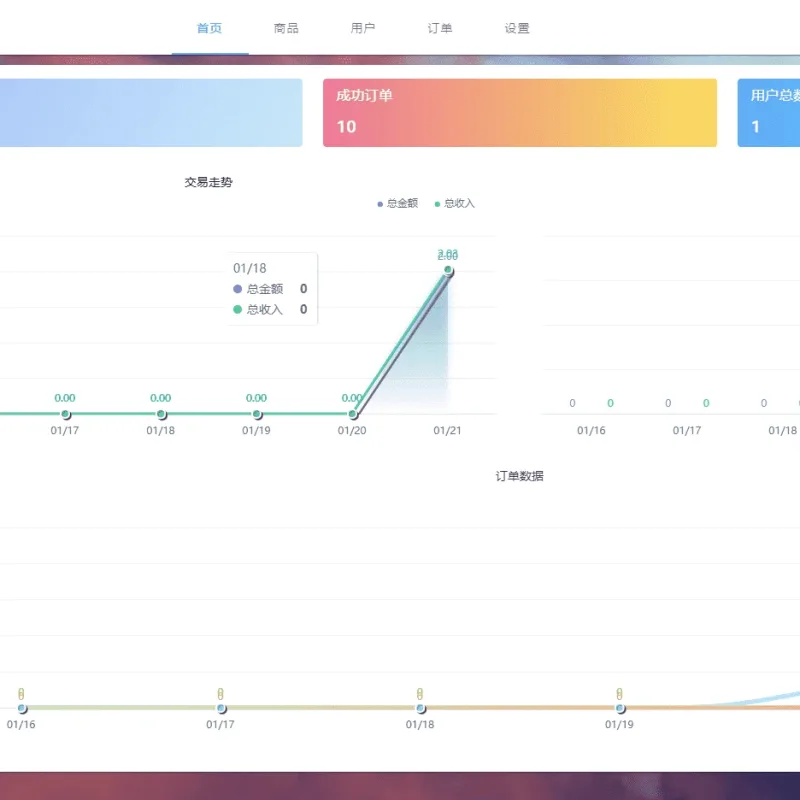Click the 01/18 point in 订单数据 chart
The width and height of the screenshot is (800, 800).
point(420,708)
